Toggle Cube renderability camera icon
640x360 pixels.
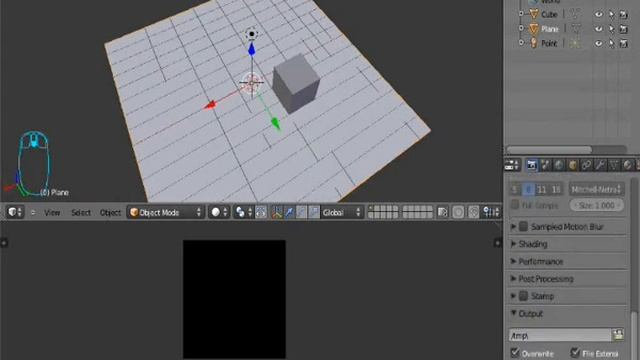623,15
